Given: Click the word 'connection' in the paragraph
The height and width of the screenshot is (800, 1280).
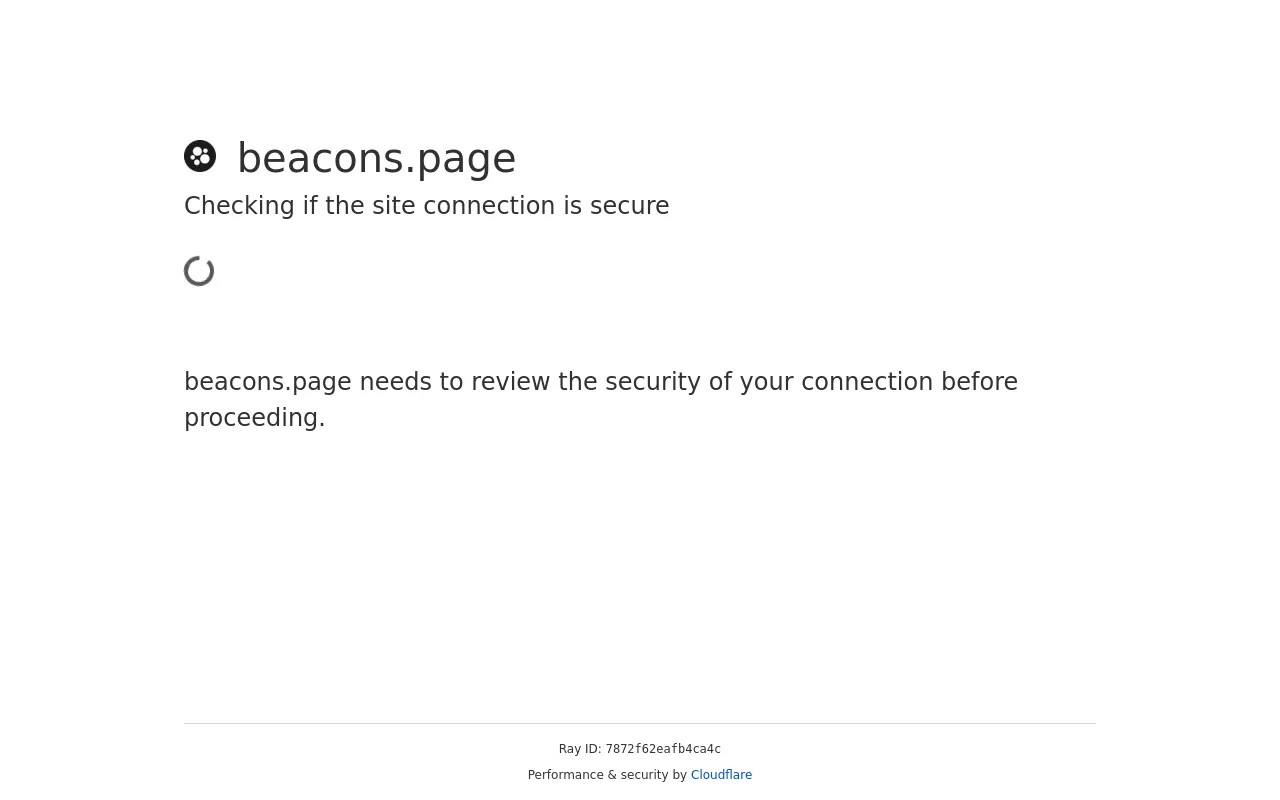Looking at the screenshot, I should pyautogui.click(x=866, y=382).
